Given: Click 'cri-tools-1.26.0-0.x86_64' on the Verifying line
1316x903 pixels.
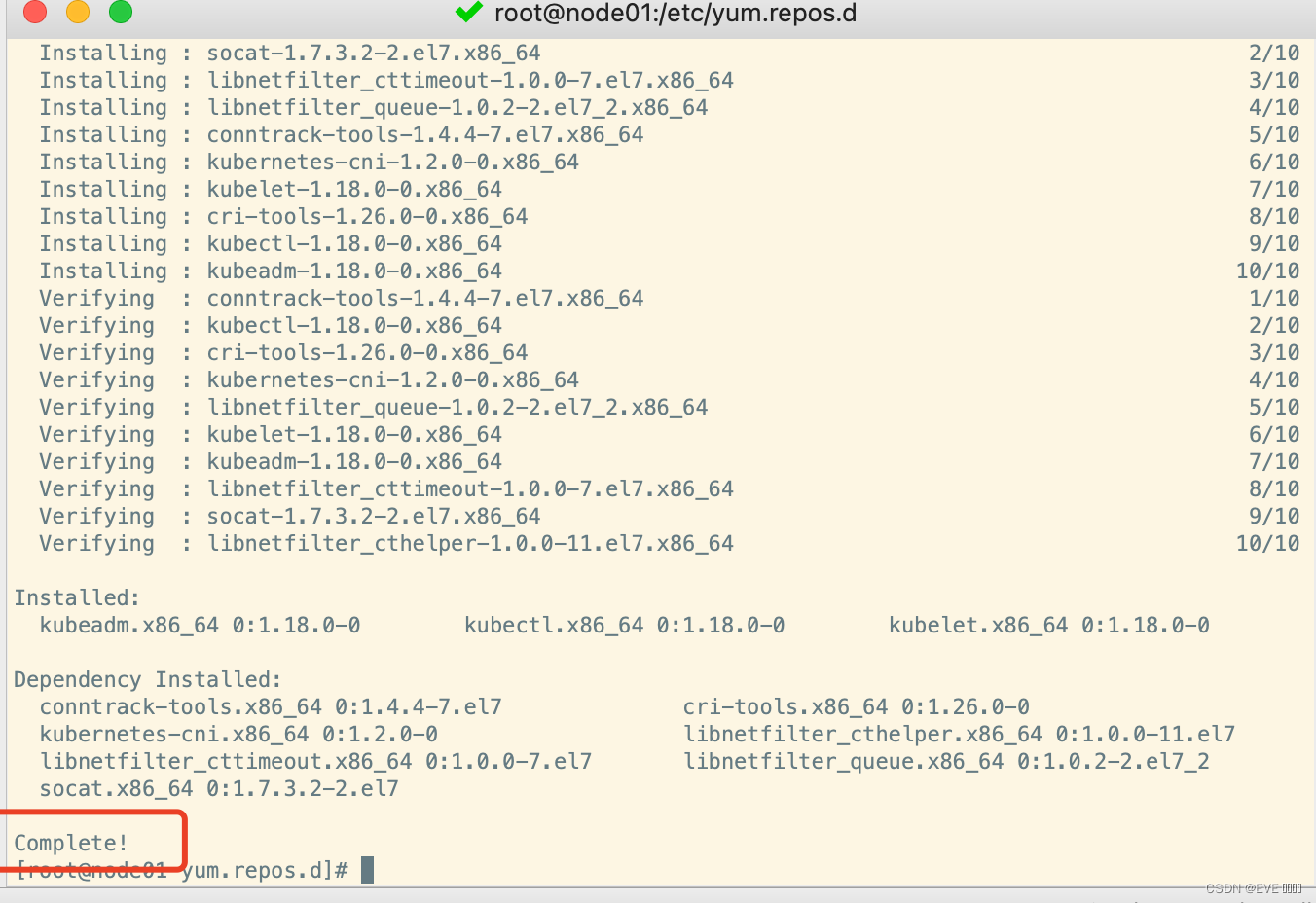Looking at the screenshot, I should 367,353.
